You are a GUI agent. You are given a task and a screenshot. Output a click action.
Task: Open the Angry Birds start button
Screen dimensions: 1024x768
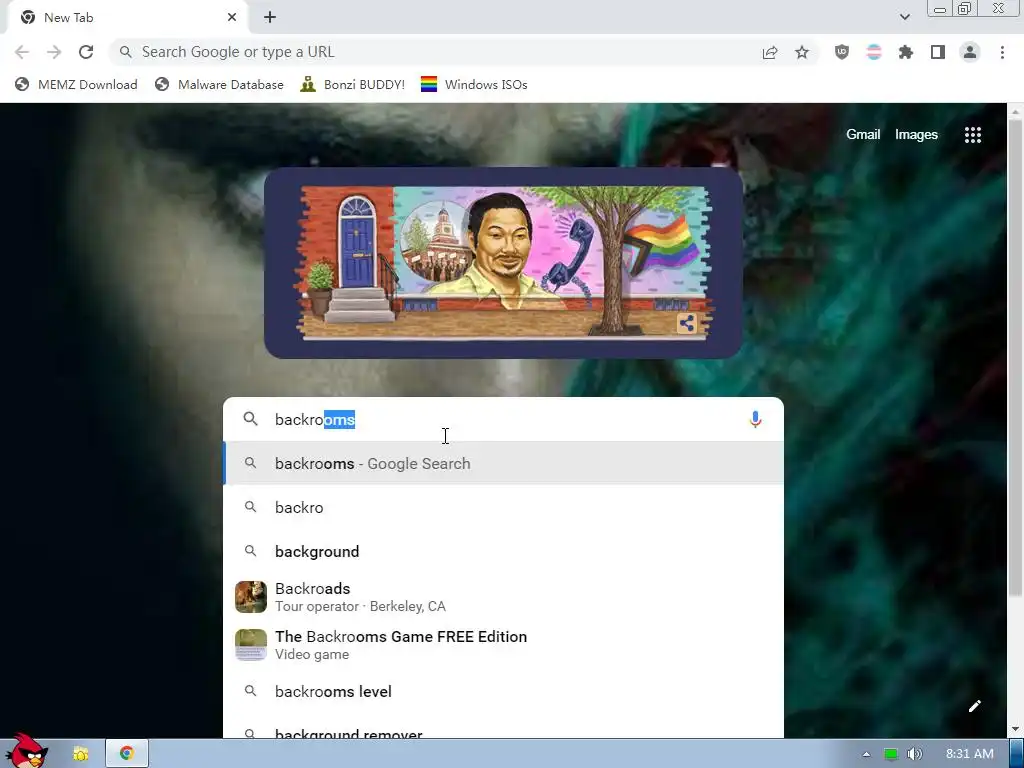pyautogui.click(x=26, y=751)
